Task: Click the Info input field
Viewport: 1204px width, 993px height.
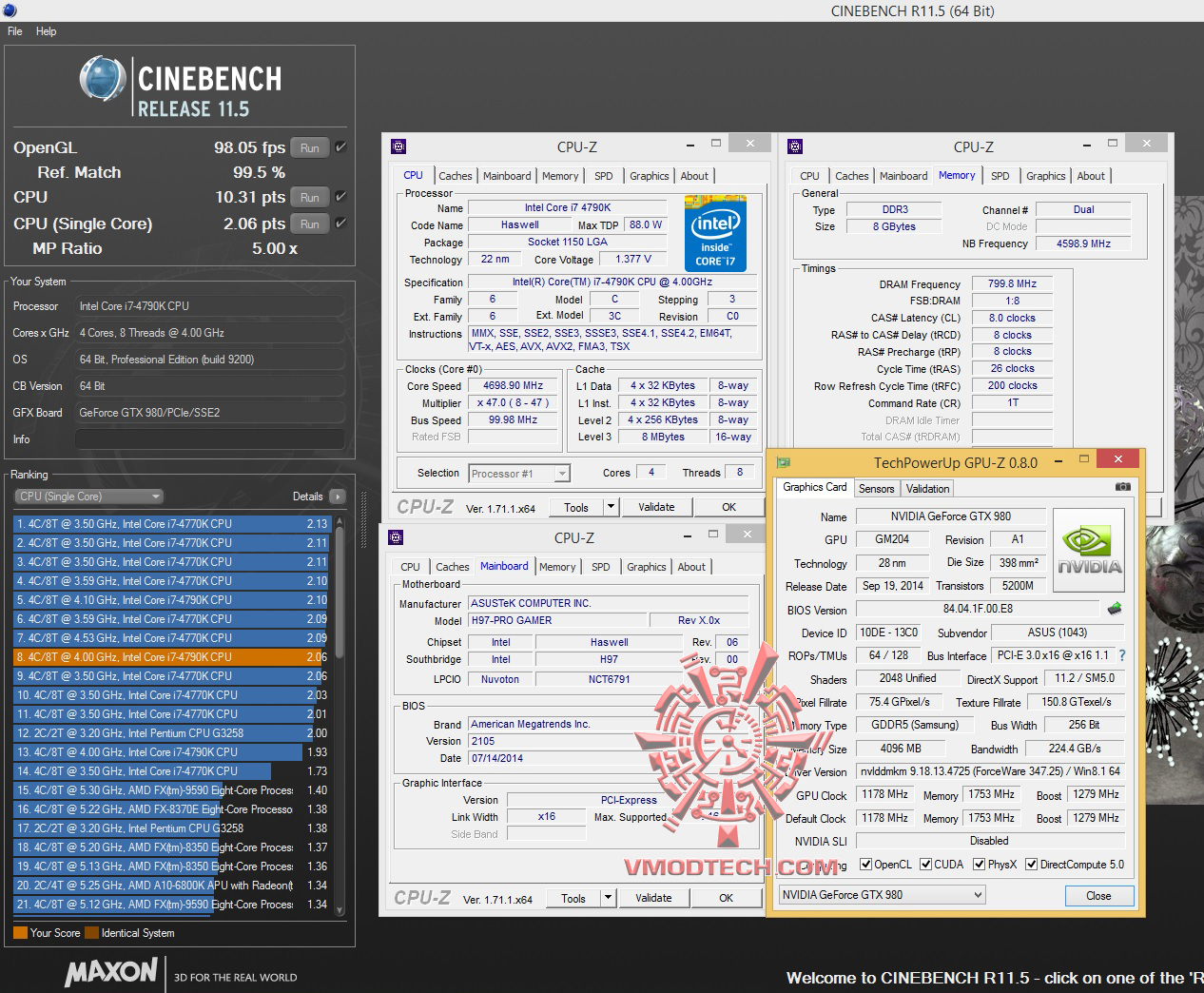Action: tap(209, 439)
